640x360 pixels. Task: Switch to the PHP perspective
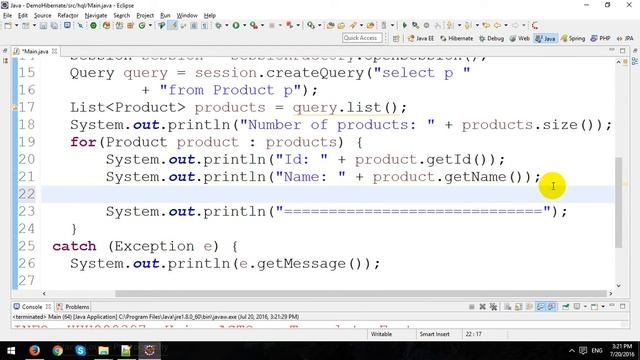click(600, 38)
